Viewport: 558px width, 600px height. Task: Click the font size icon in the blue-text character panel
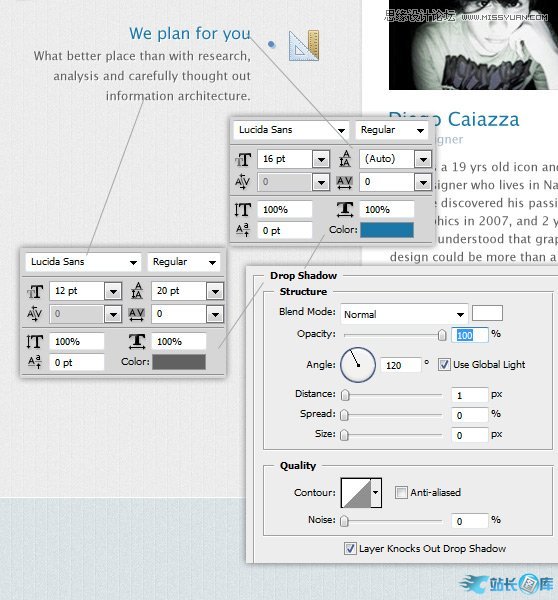[x=243, y=159]
